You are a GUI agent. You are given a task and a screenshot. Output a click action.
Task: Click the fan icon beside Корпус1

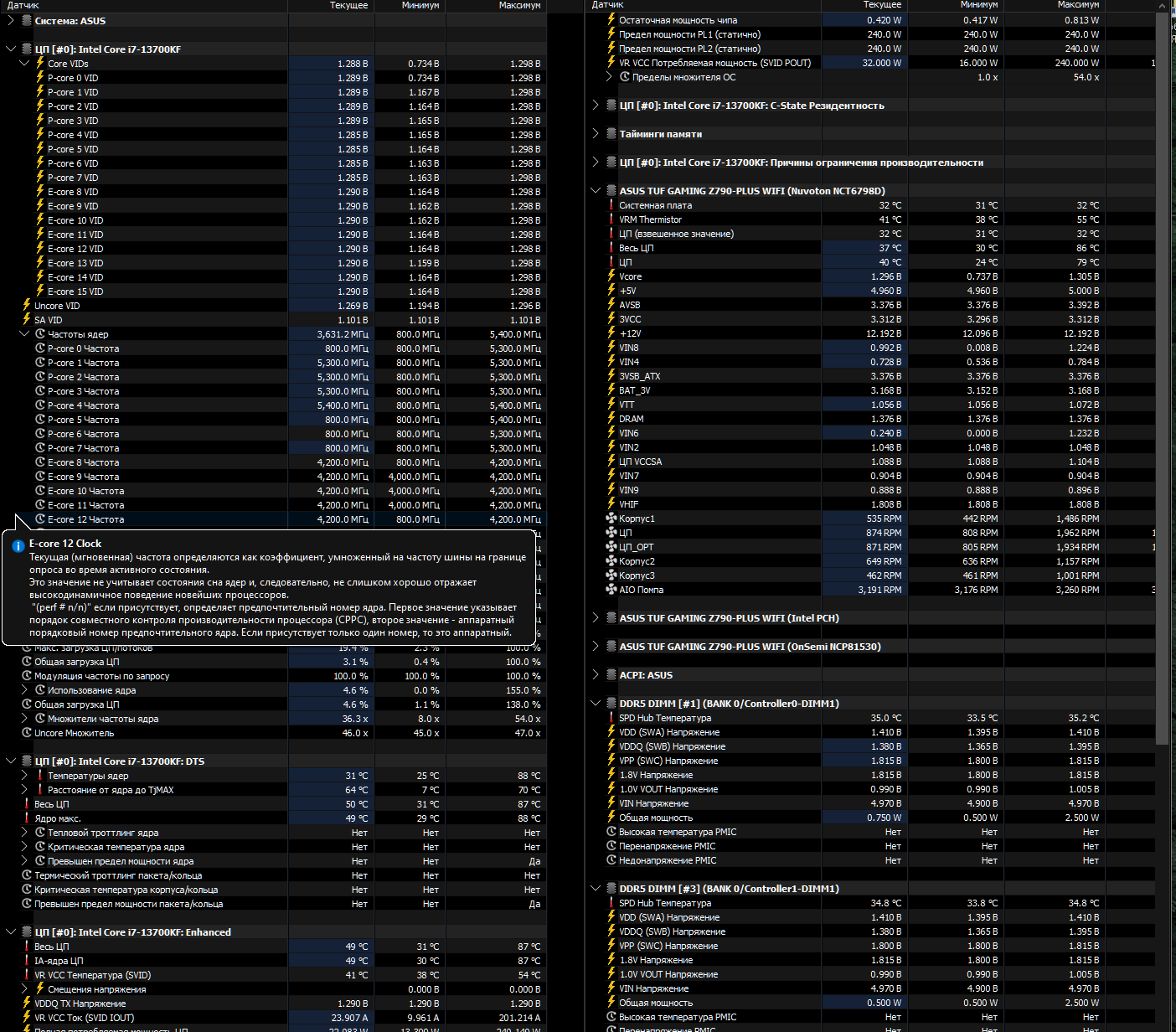pyautogui.click(x=611, y=519)
